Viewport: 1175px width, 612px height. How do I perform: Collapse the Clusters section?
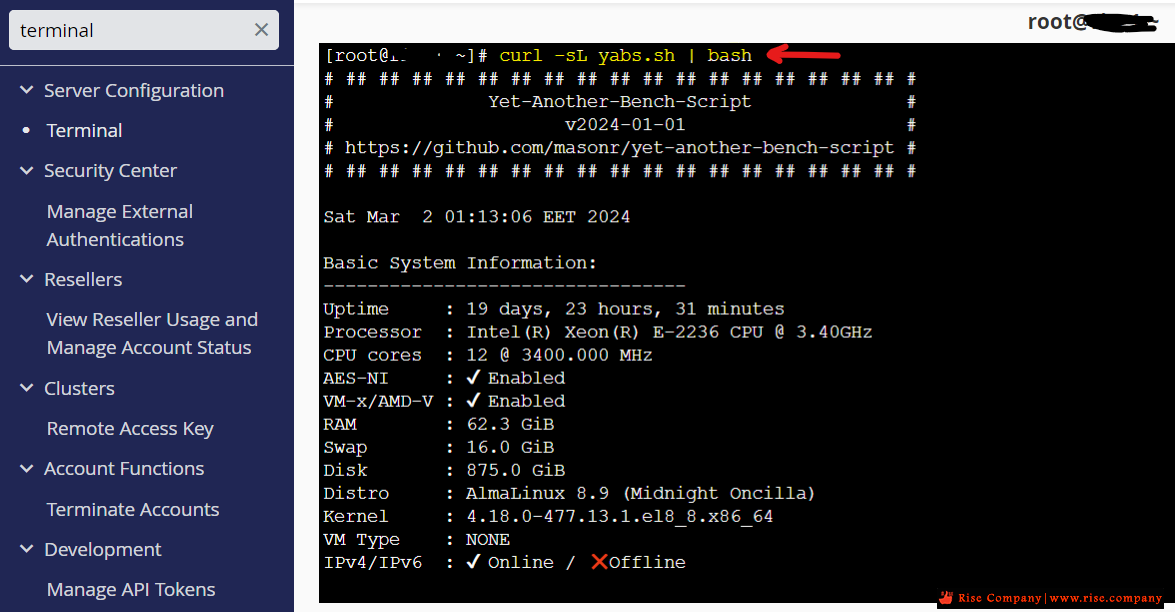tap(27, 388)
